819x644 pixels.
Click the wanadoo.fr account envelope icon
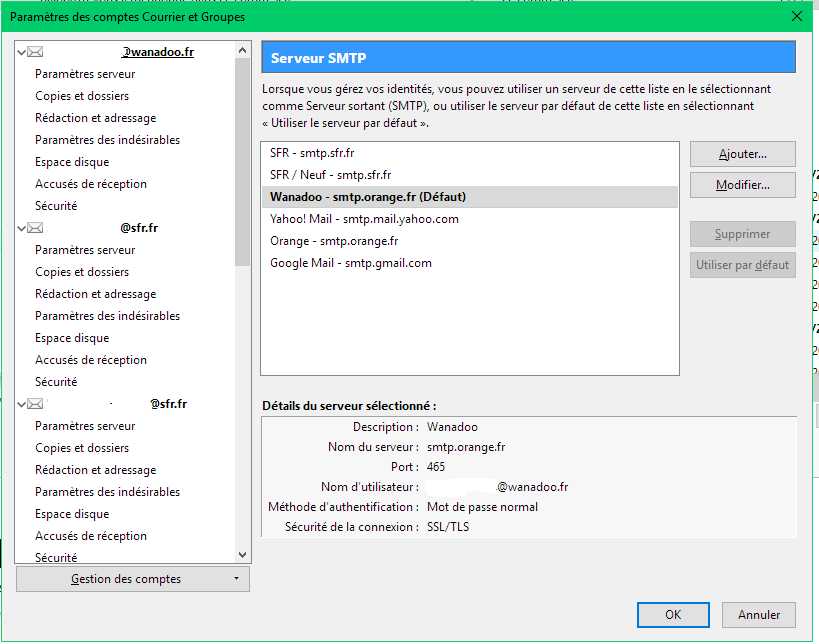[x=36, y=51]
